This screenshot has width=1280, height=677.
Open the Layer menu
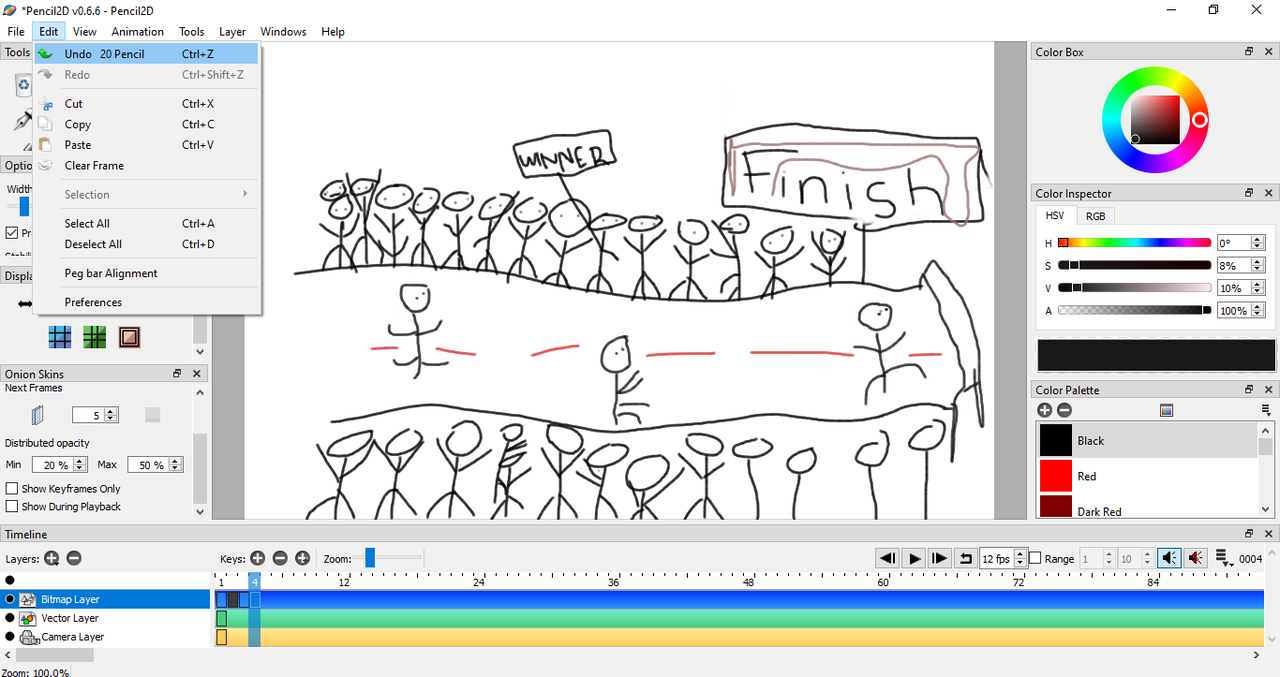click(233, 32)
